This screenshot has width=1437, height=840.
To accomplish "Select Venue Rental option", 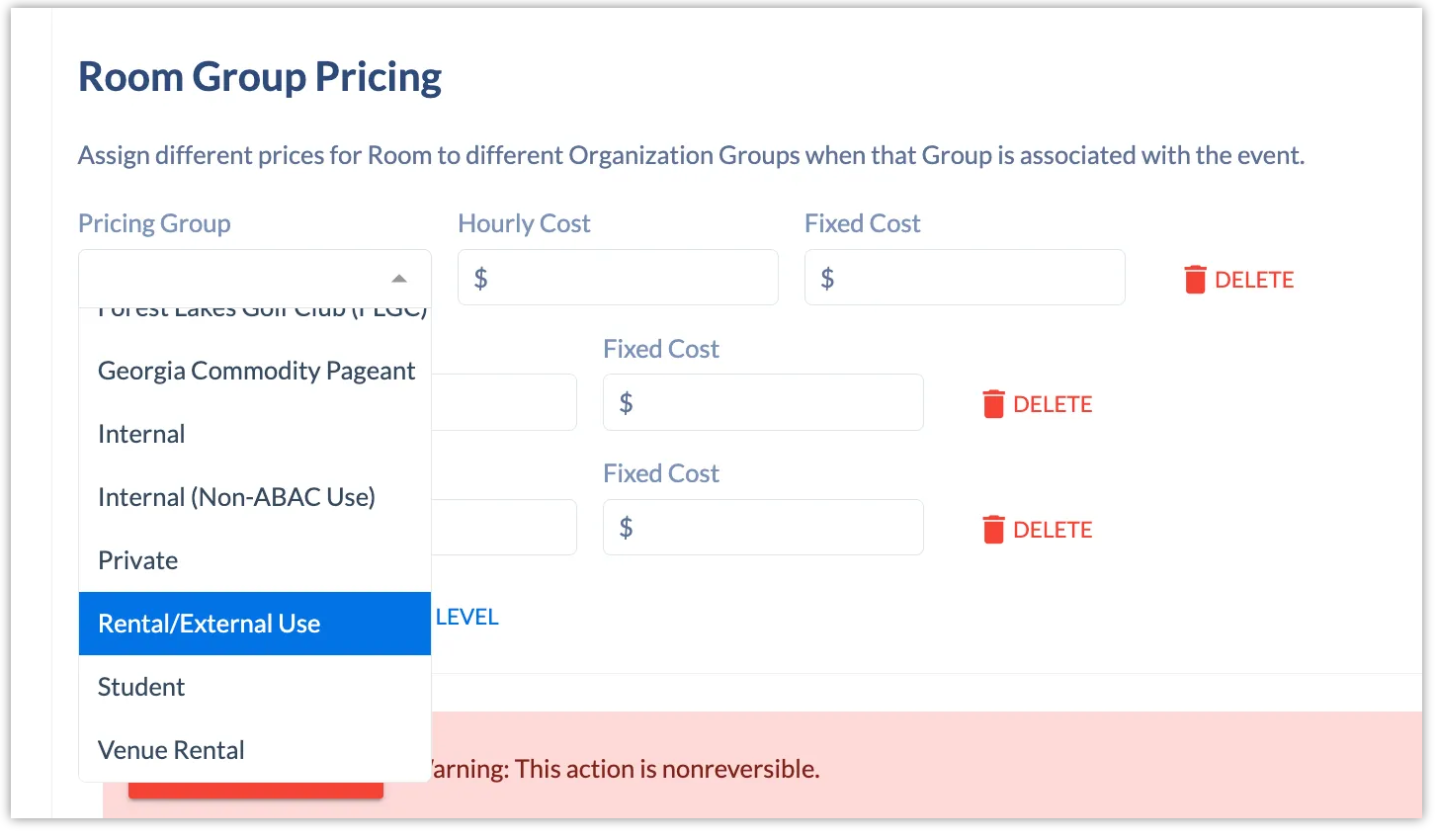I will click(x=171, y=750).
